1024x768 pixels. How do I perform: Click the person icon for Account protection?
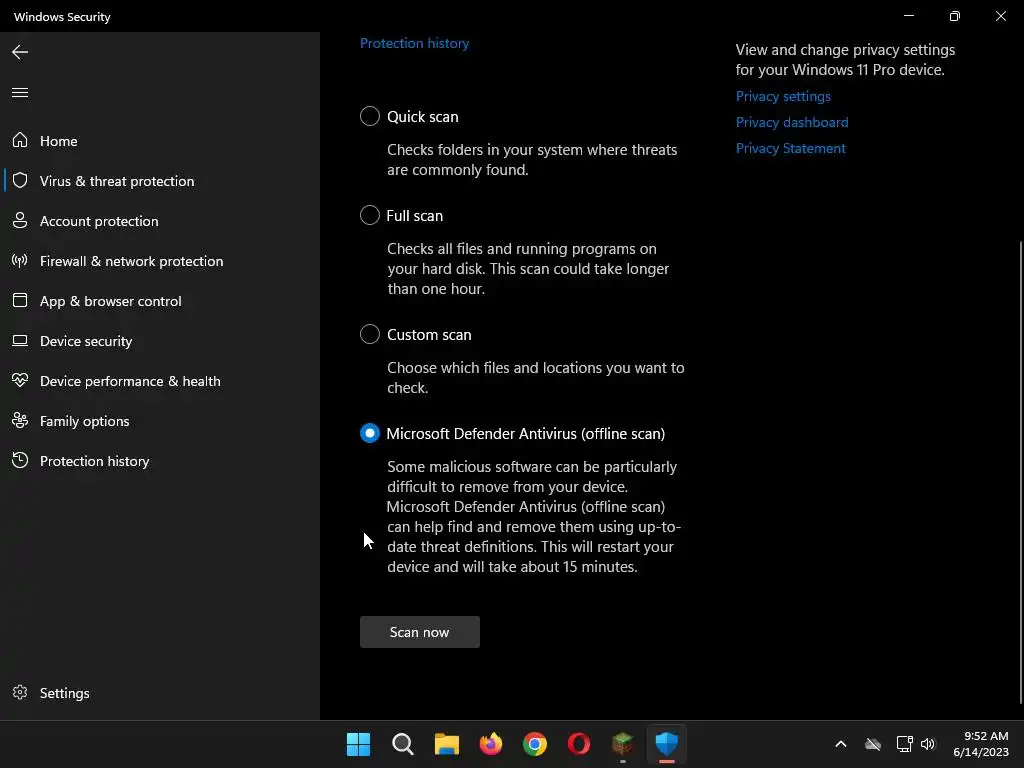(20, 220)
